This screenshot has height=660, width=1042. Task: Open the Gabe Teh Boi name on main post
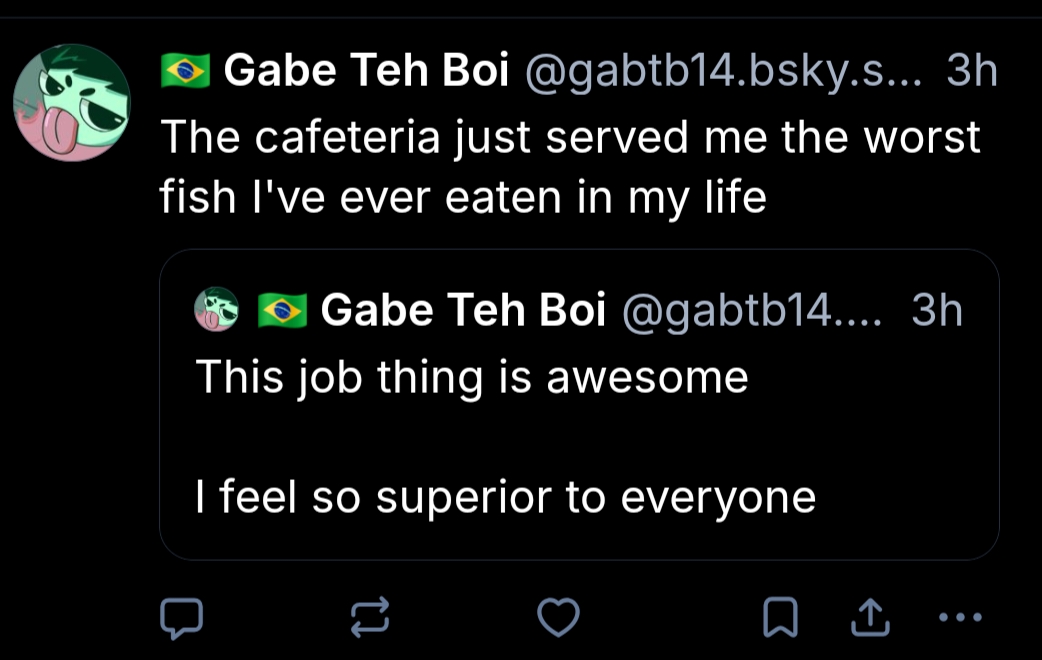point(366,71)
